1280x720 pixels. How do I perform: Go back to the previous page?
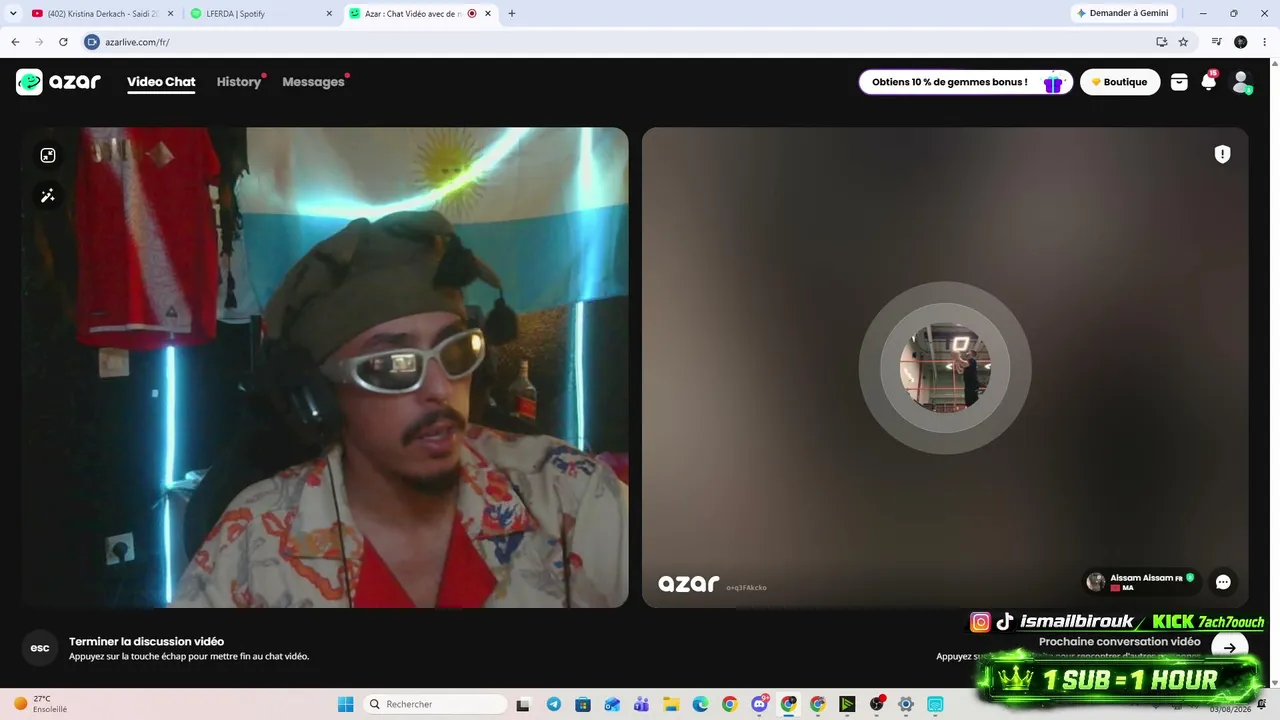[x=15, y=42]
